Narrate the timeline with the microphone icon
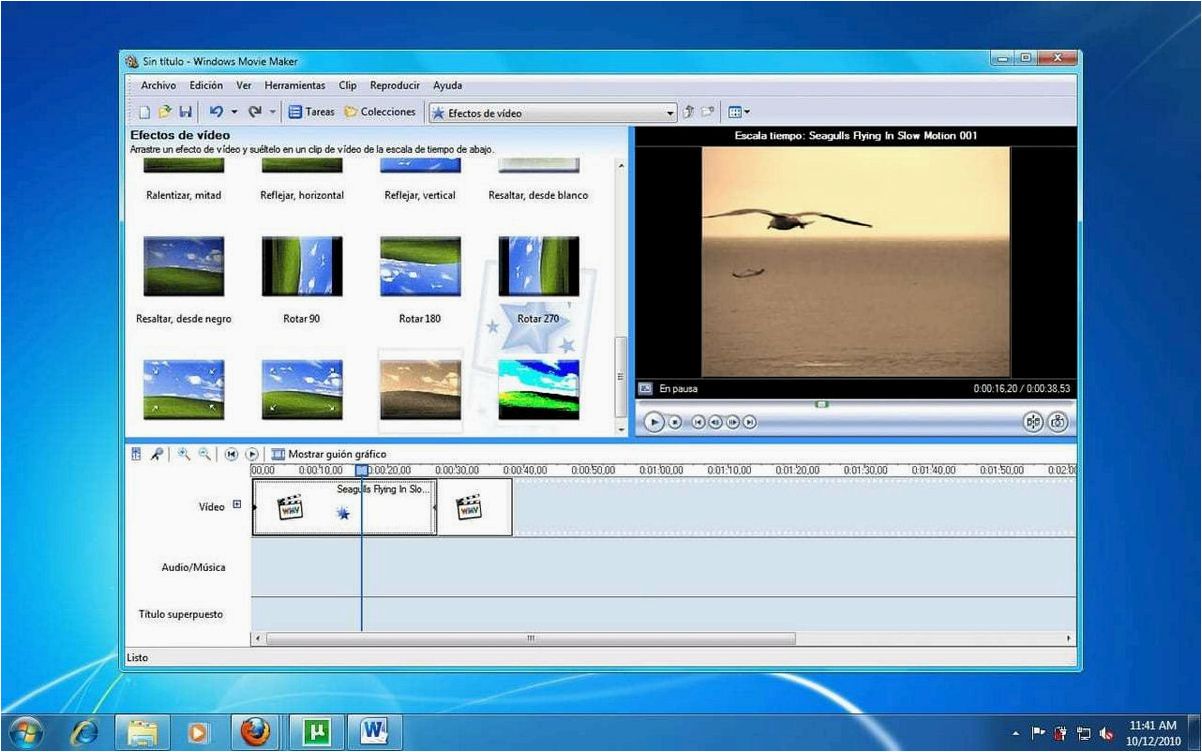 click(x=157, y=454)
